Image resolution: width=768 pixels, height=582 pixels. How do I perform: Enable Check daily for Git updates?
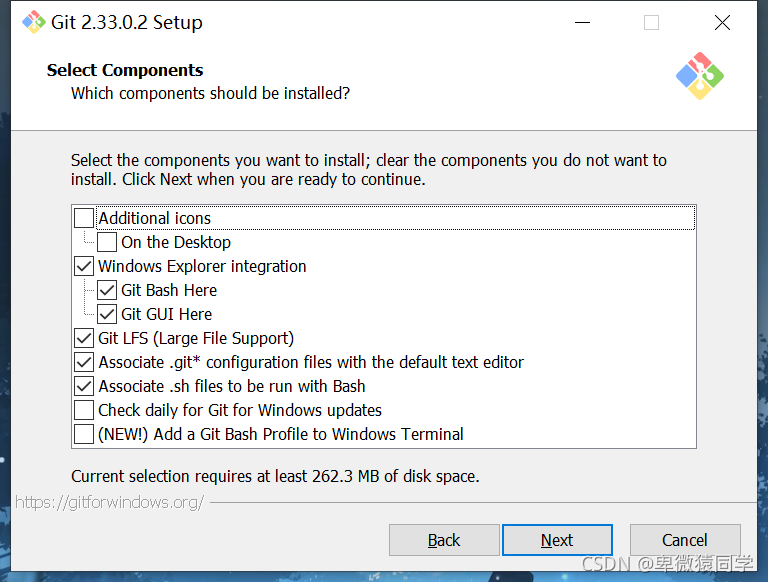[x=84, y=410]
